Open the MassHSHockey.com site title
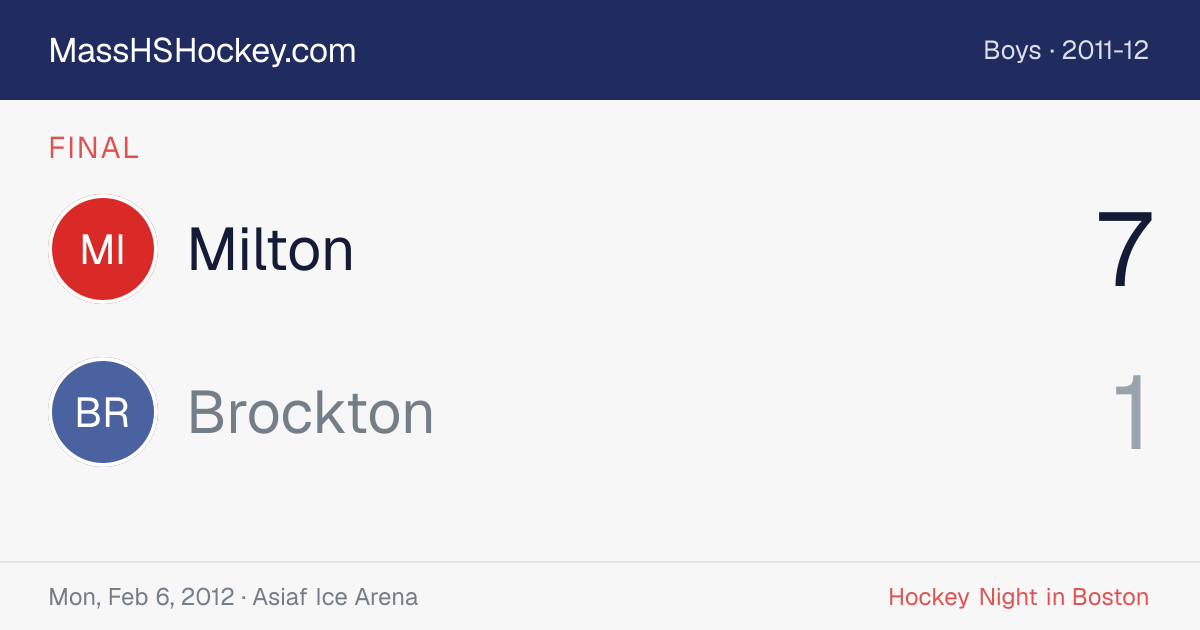The height and width of the screenshot is (630, 1200). (202, 50)
